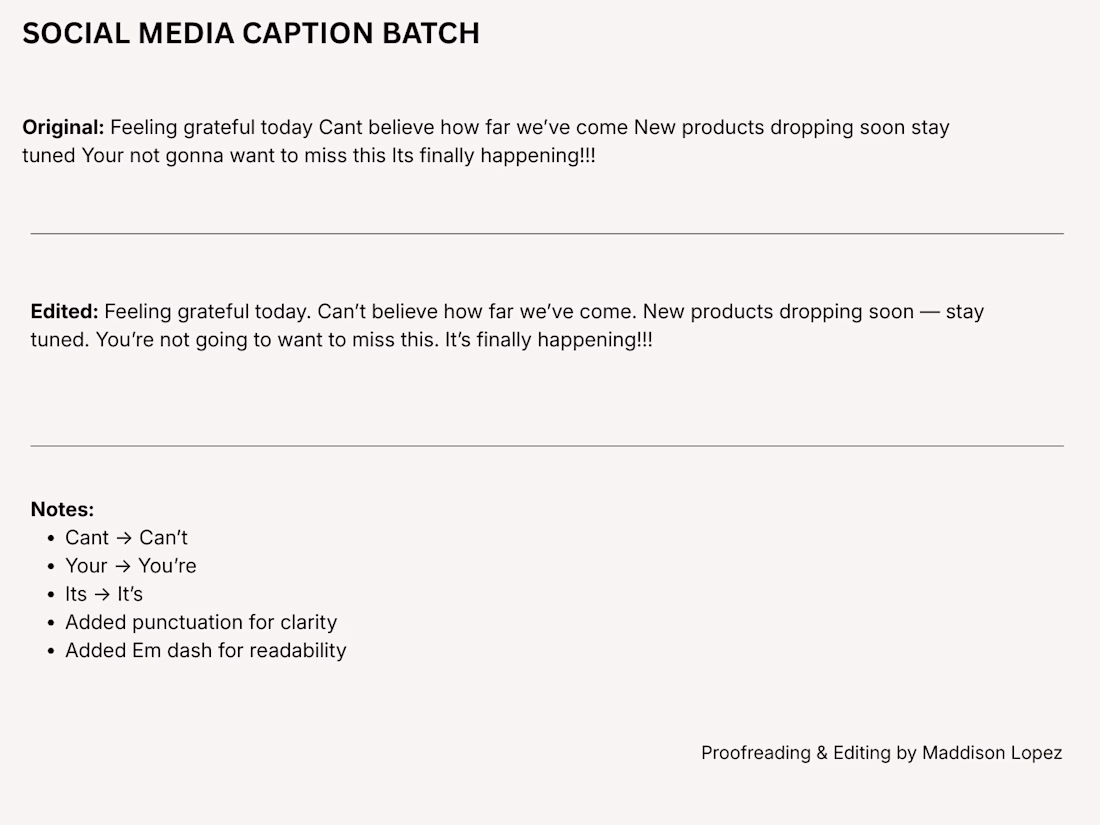Click the SOCIAL MEDIA CAPTION BATCH heading
This screenshot has height=825, width=1100.
coord(251,34)
